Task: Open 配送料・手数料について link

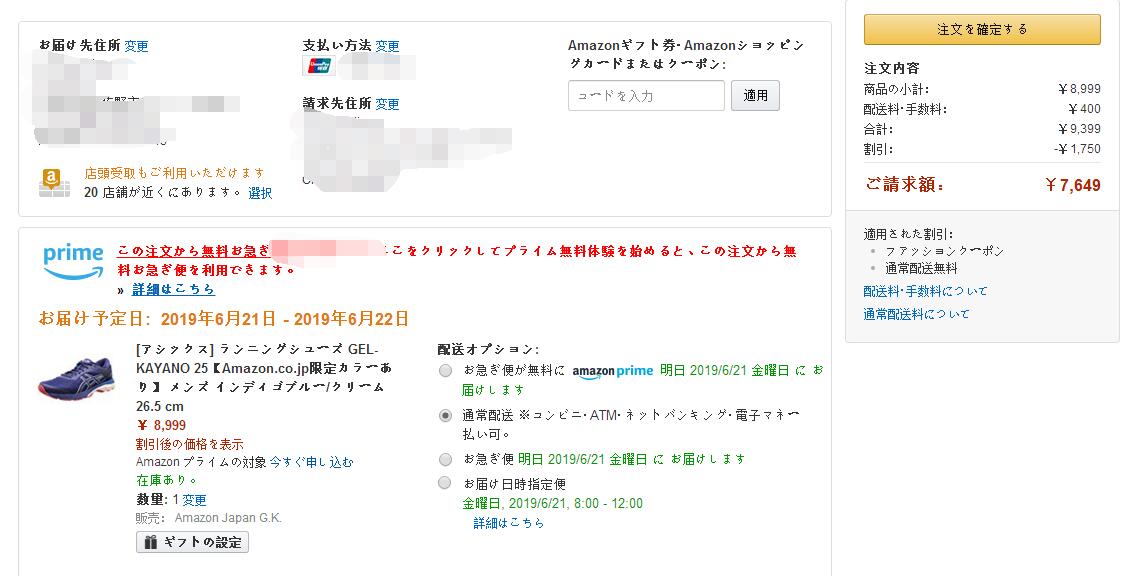Action: click(x=925, y=291)
